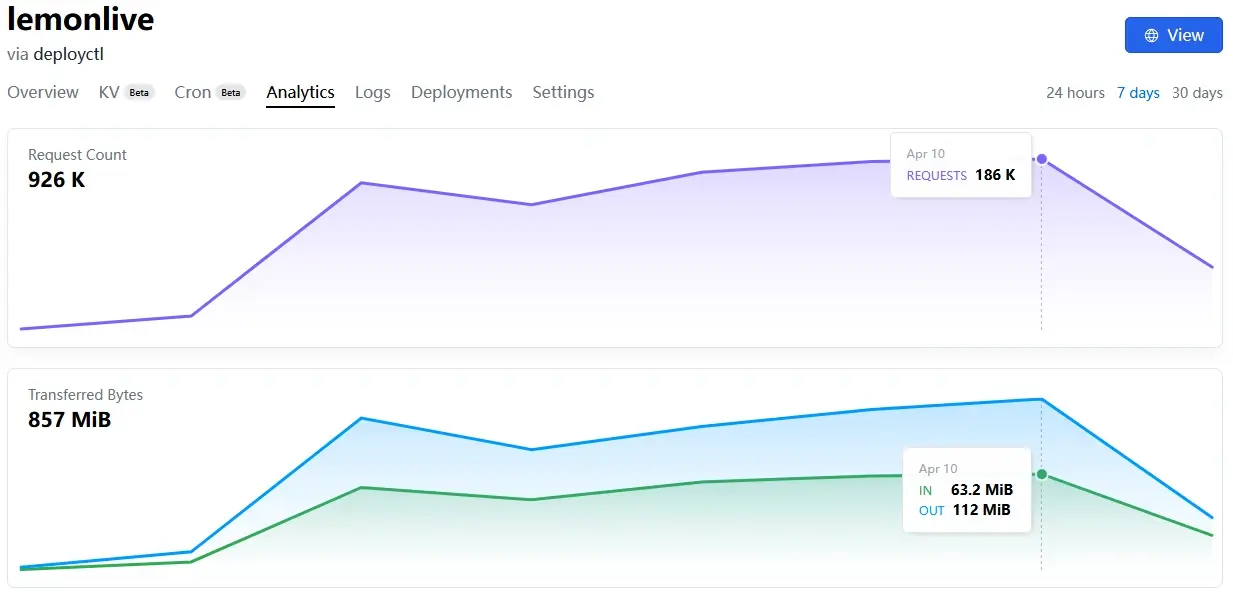This screenshot has width=1233, height=599.
Task: Open the Settings tab
Action: pyautogui.click(x=563, y=92)
